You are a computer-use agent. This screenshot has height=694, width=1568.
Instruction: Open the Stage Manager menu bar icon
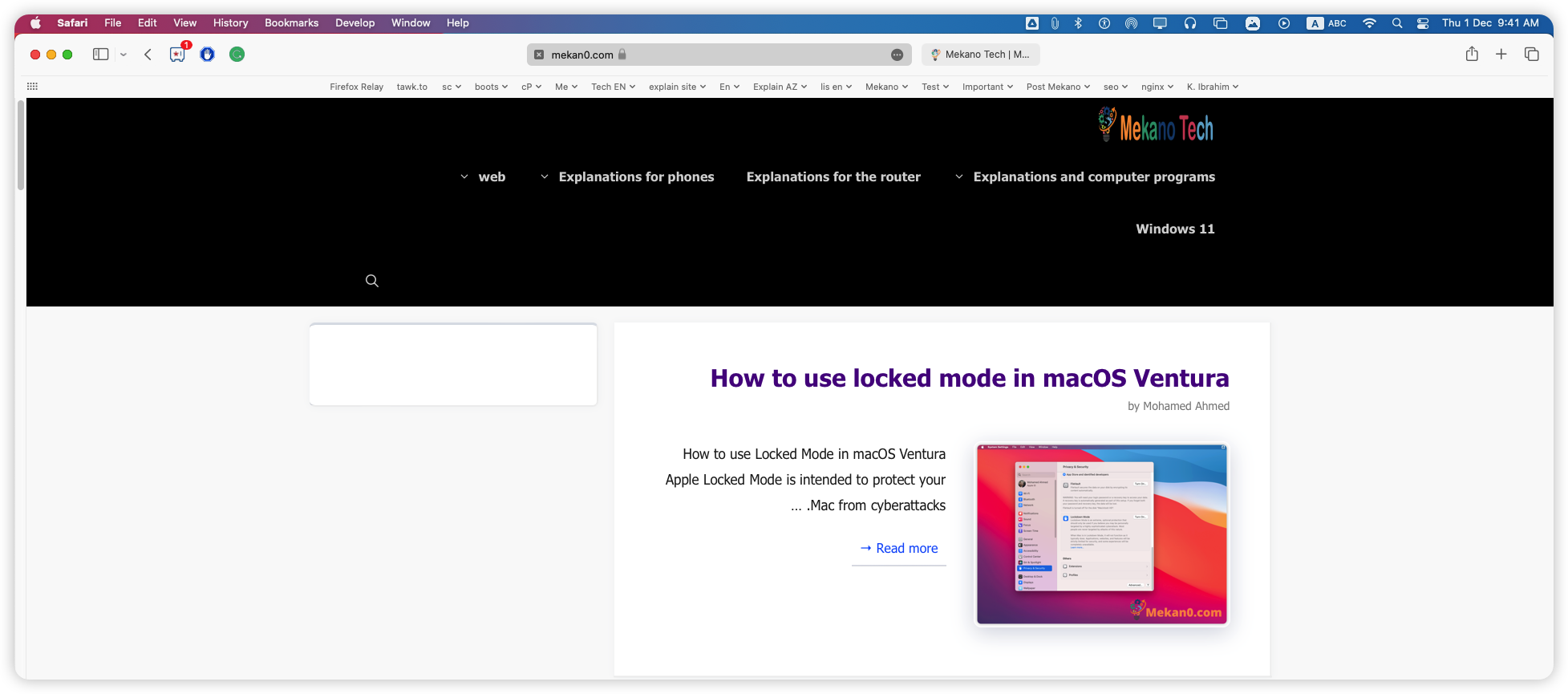point(1221,23)
